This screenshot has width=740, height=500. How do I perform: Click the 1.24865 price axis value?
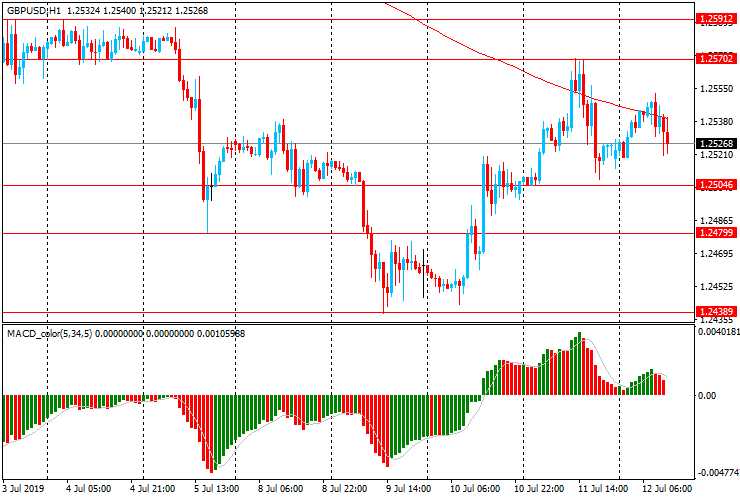(717, 220)
